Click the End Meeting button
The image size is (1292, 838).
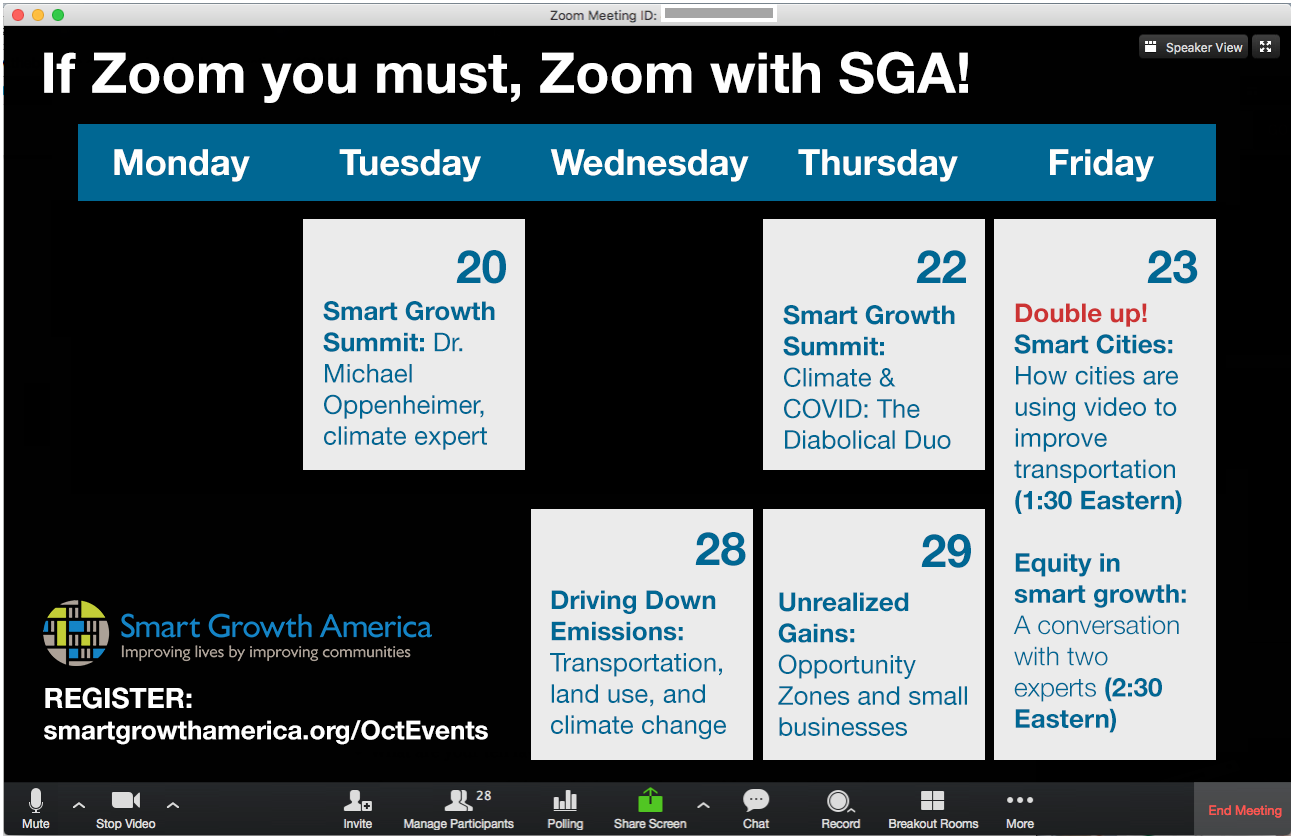tap(1244, 810)
